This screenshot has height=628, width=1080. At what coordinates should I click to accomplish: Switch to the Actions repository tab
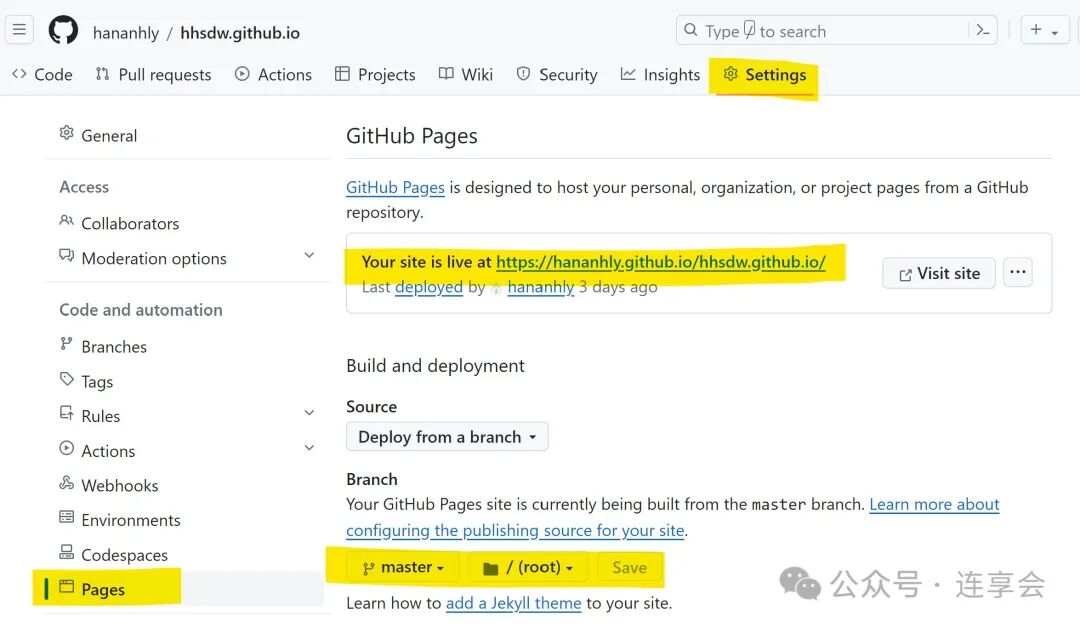273,74
